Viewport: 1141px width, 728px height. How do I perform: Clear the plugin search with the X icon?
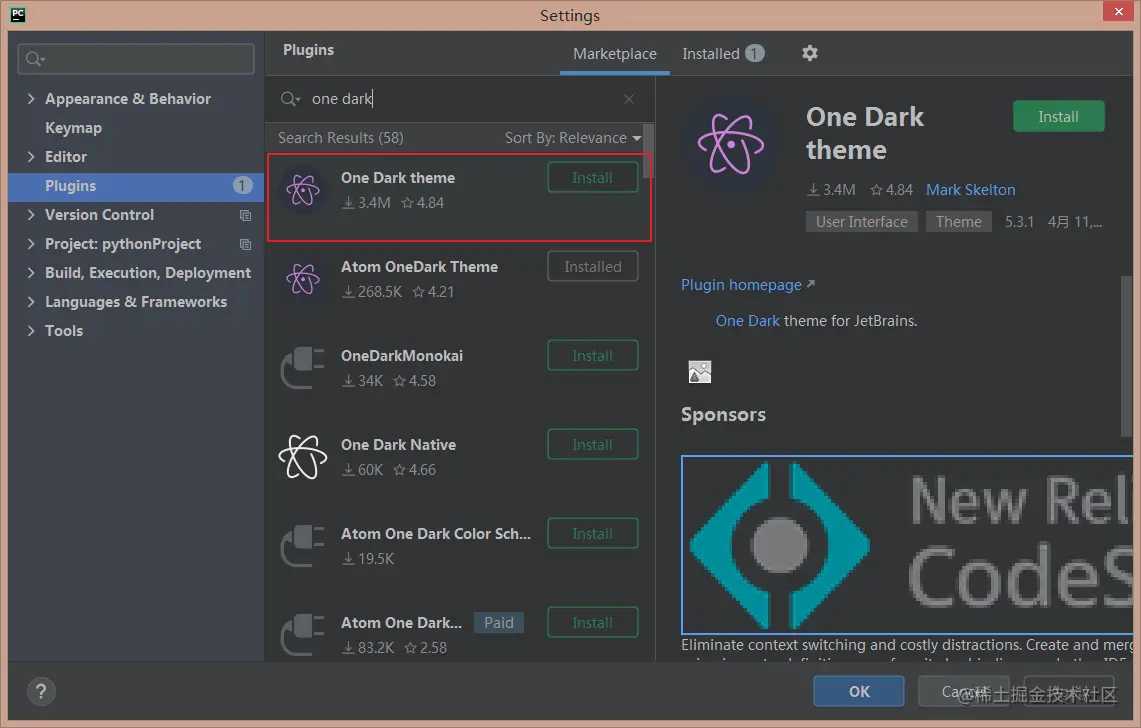[x=629, y=99]
